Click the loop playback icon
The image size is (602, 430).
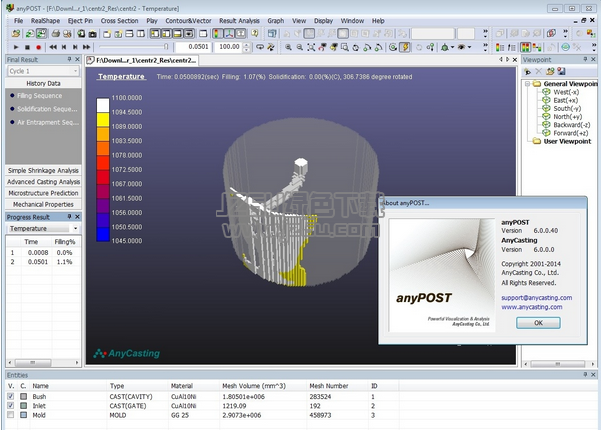(260, 47)
